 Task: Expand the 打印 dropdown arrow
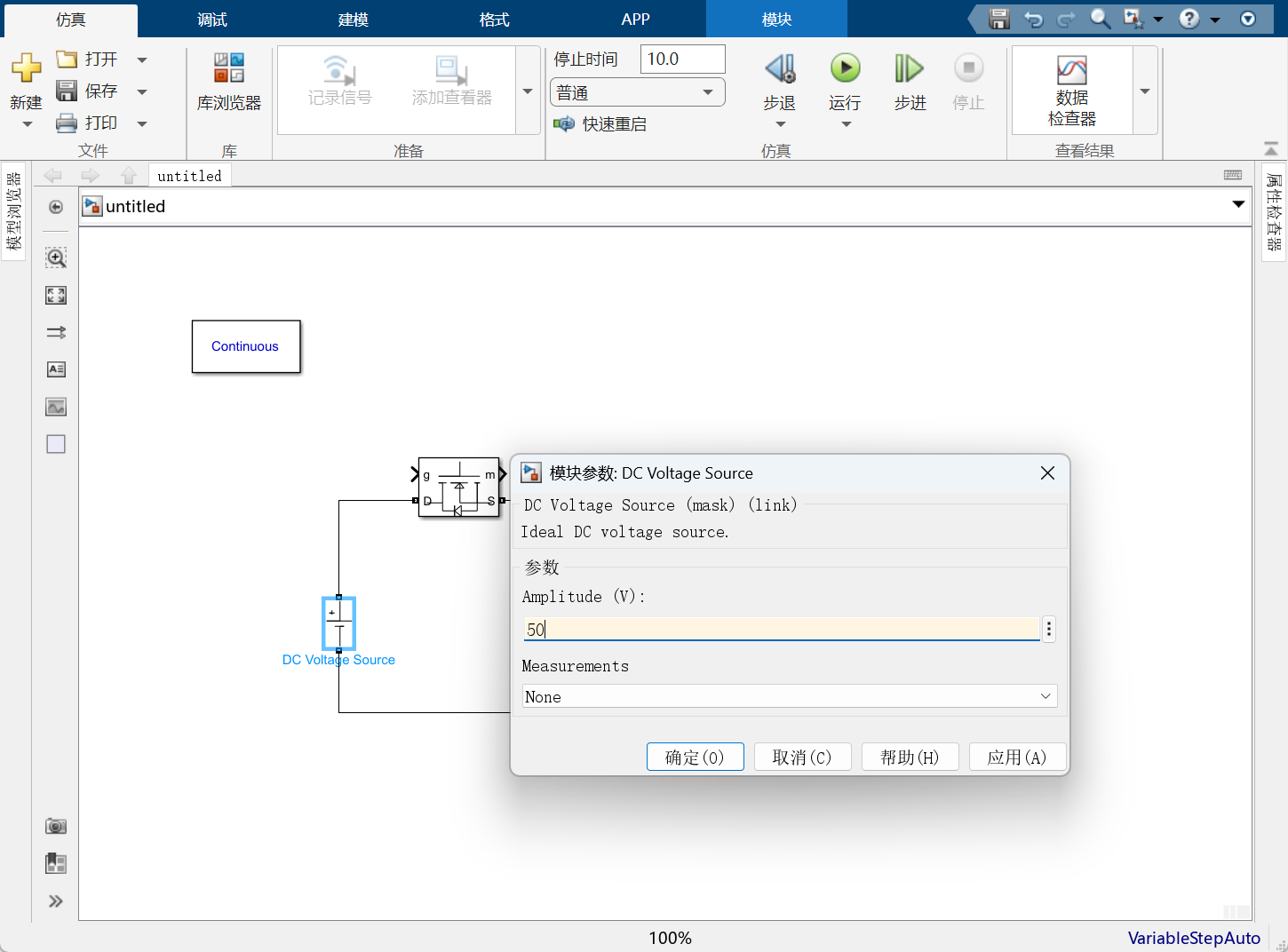pos(142,123)
